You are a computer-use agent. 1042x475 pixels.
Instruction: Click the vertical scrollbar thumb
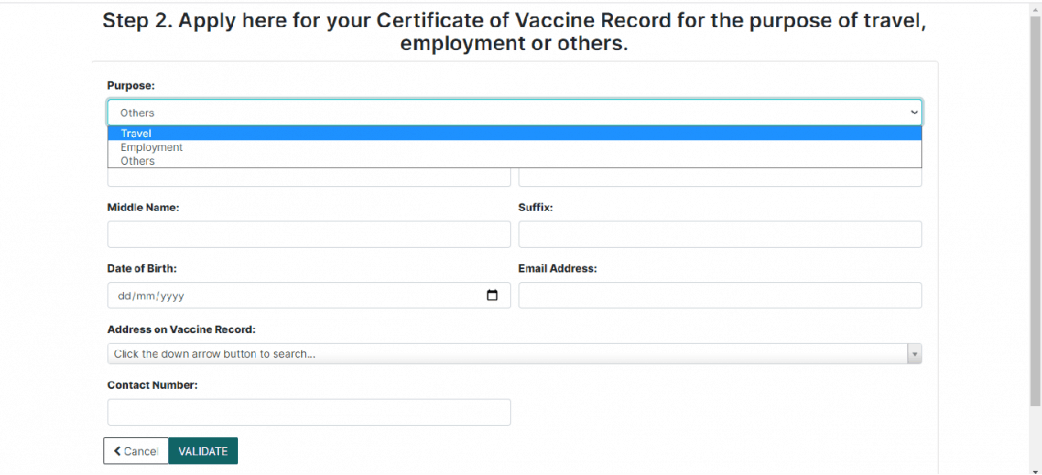click(x=1035, y=210)
